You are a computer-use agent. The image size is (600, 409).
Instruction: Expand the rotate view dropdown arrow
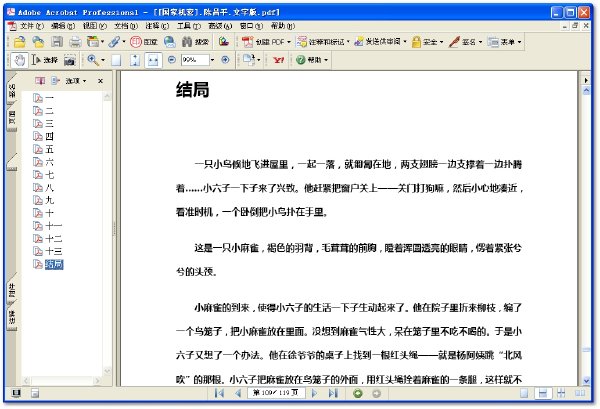click(x=259, y=60)
